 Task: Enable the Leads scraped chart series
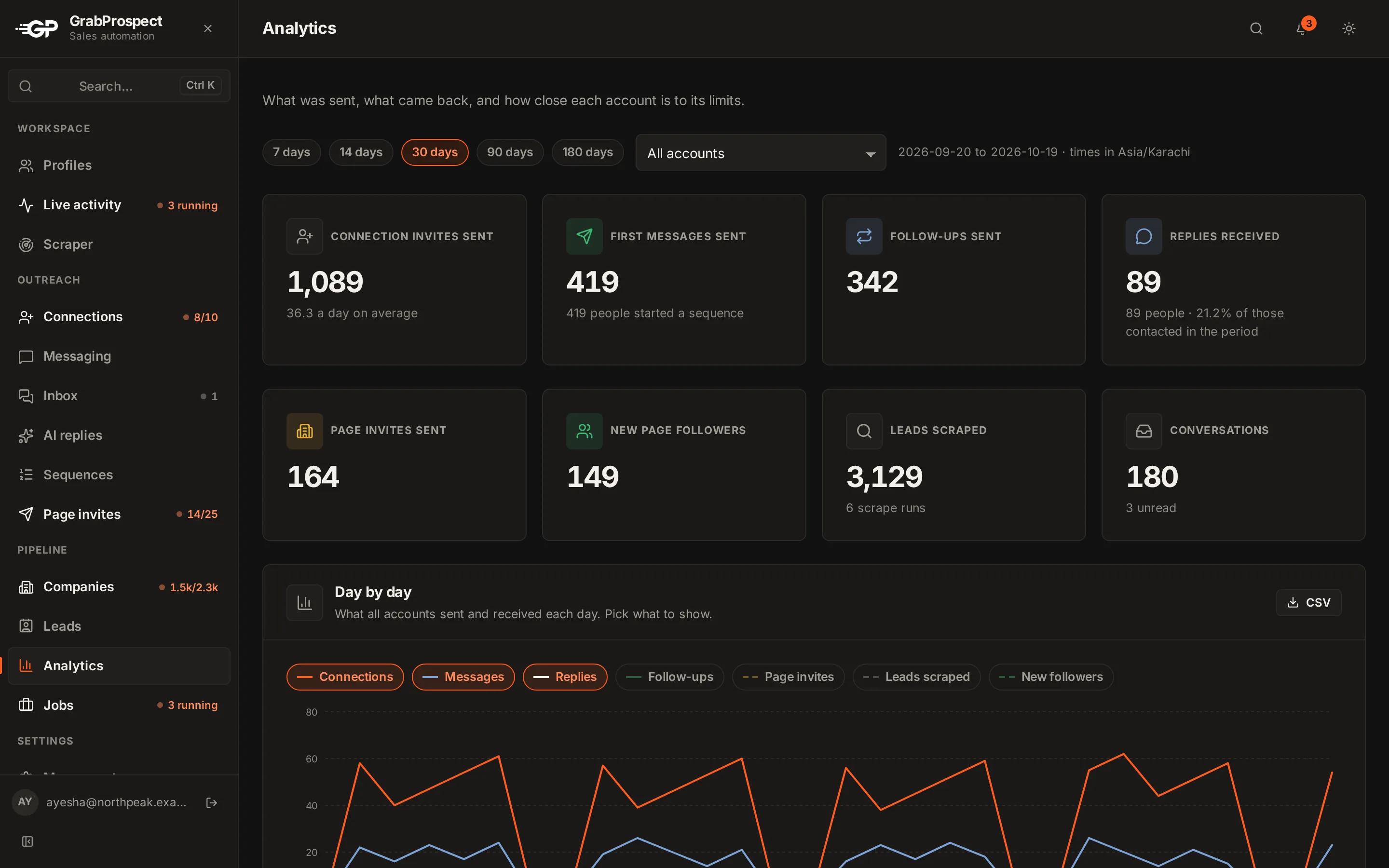917,677
